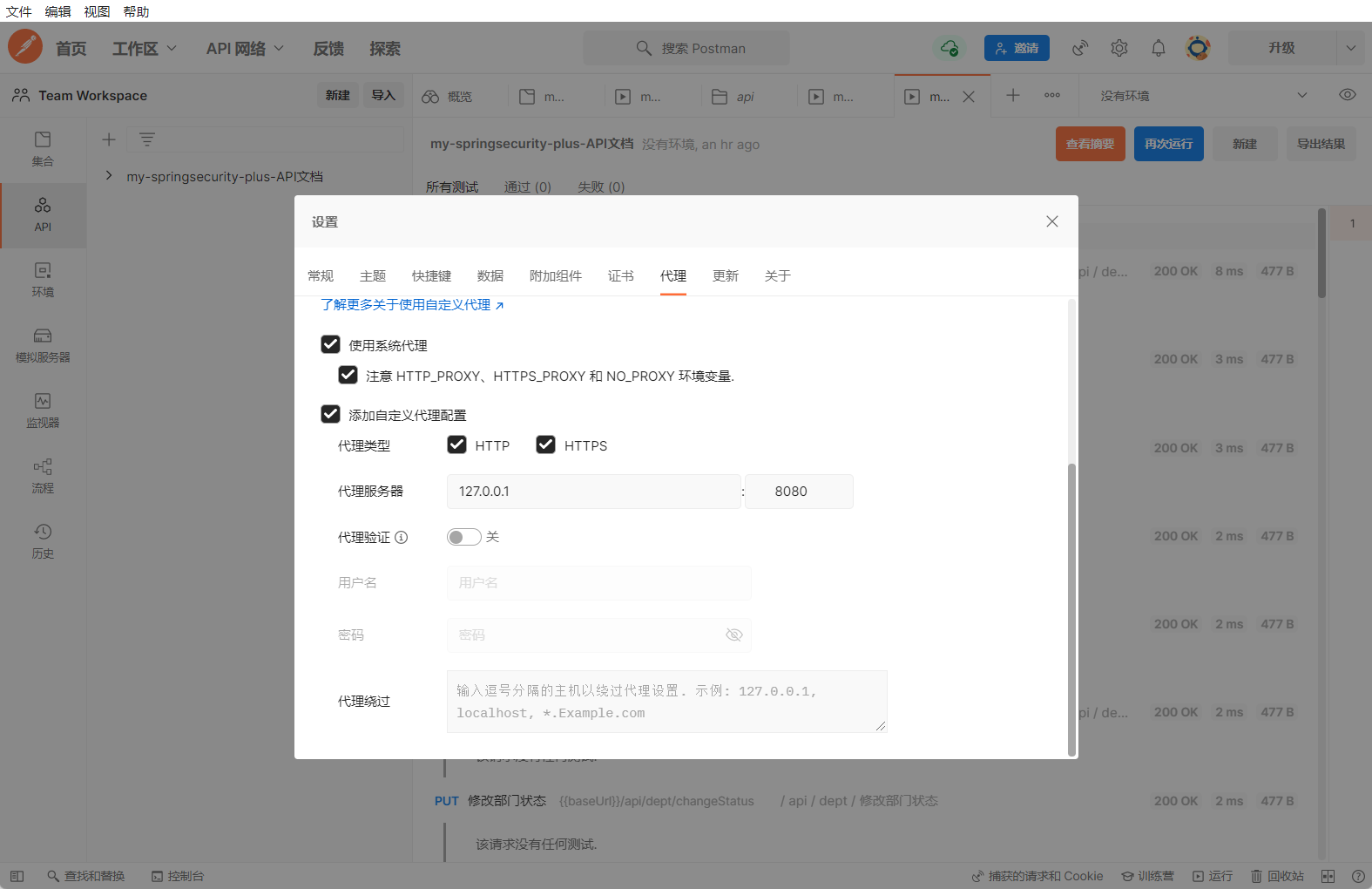Uncheck the HTTP_PROXY environment variables checkbox
The width and height of the screenshot is (1372, 889).
[x=348, y=375]
